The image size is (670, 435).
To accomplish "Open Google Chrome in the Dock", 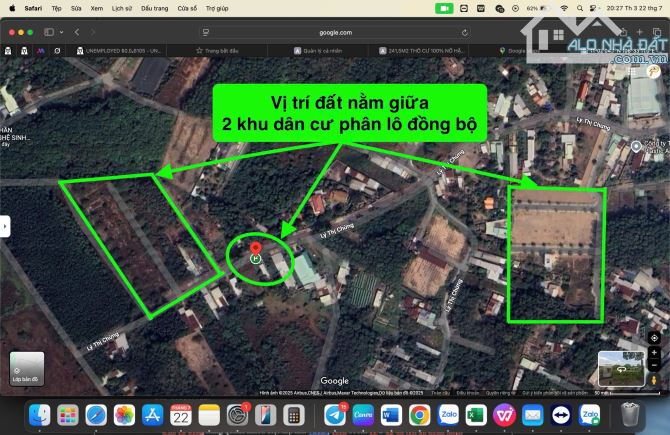I will pyautogui.click(x=419, y=414).
